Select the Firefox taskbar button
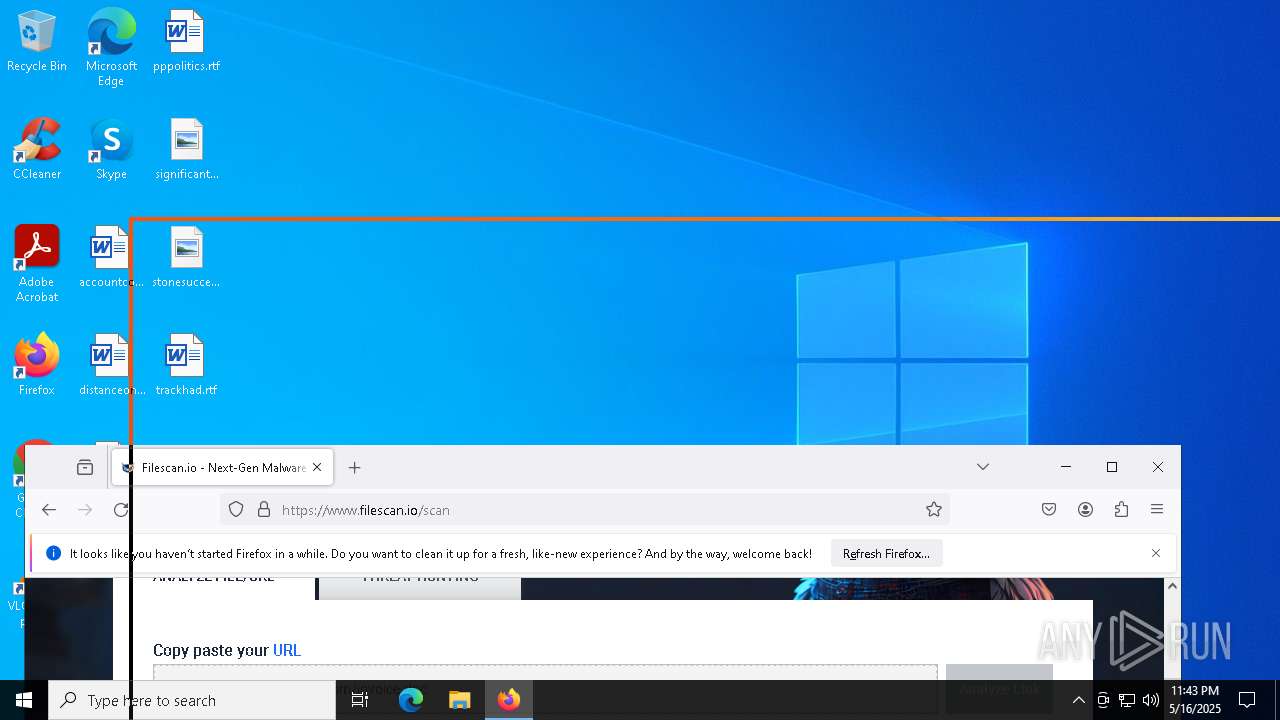The height and width of the screenshot is (720, 1280). pos(509,700)
